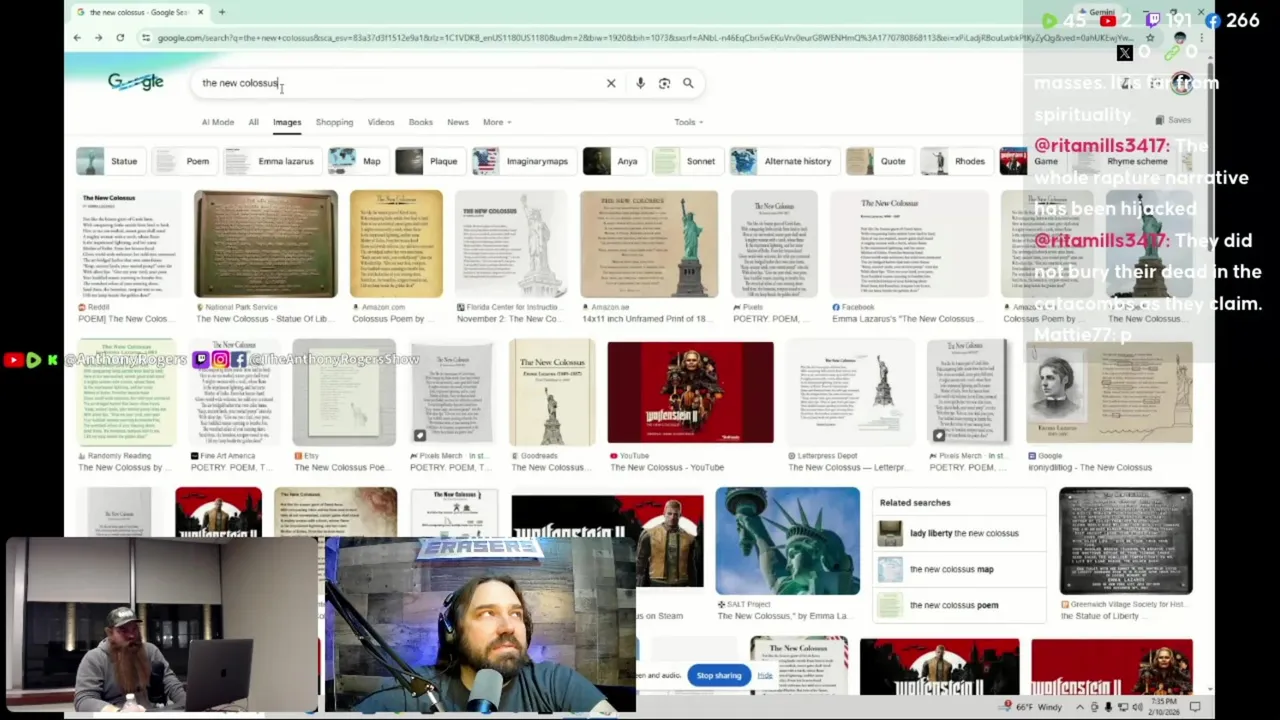Open the Windows notification center icon
This screenshot has width=1280, height=720.
[1195, 707]
